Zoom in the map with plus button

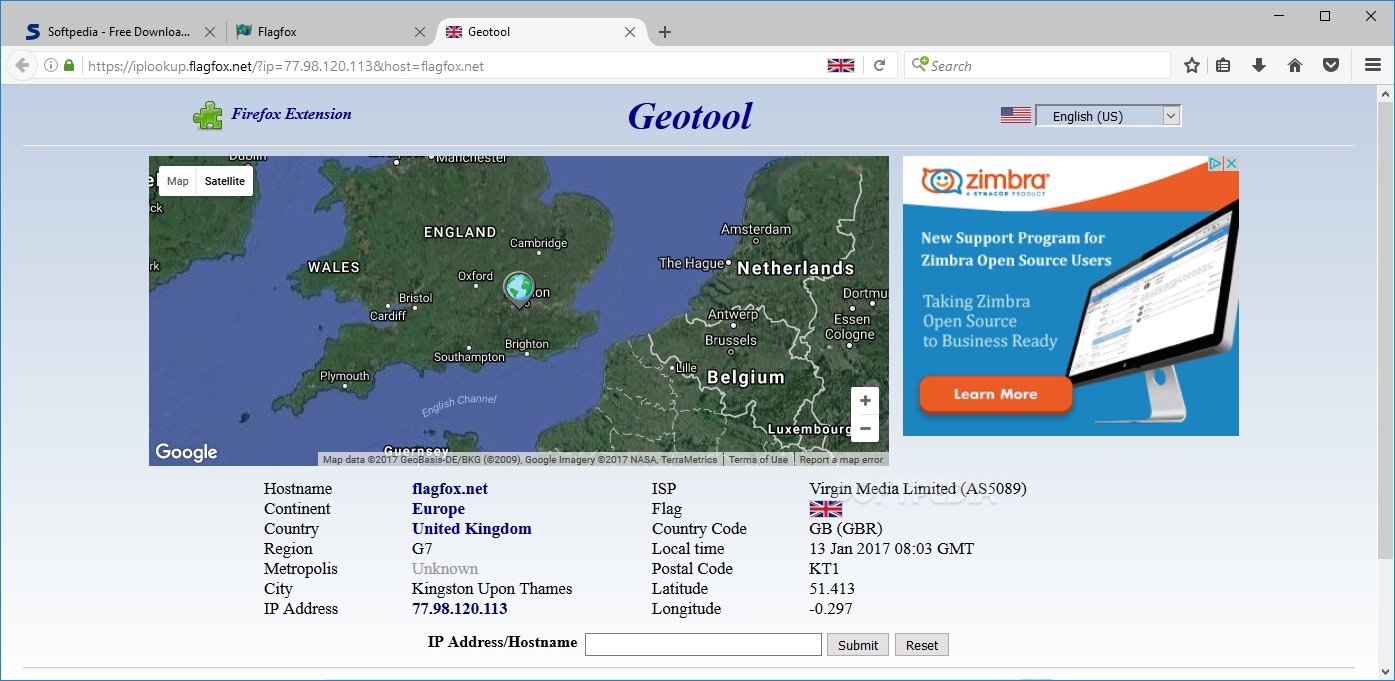(x=865, y=401)
